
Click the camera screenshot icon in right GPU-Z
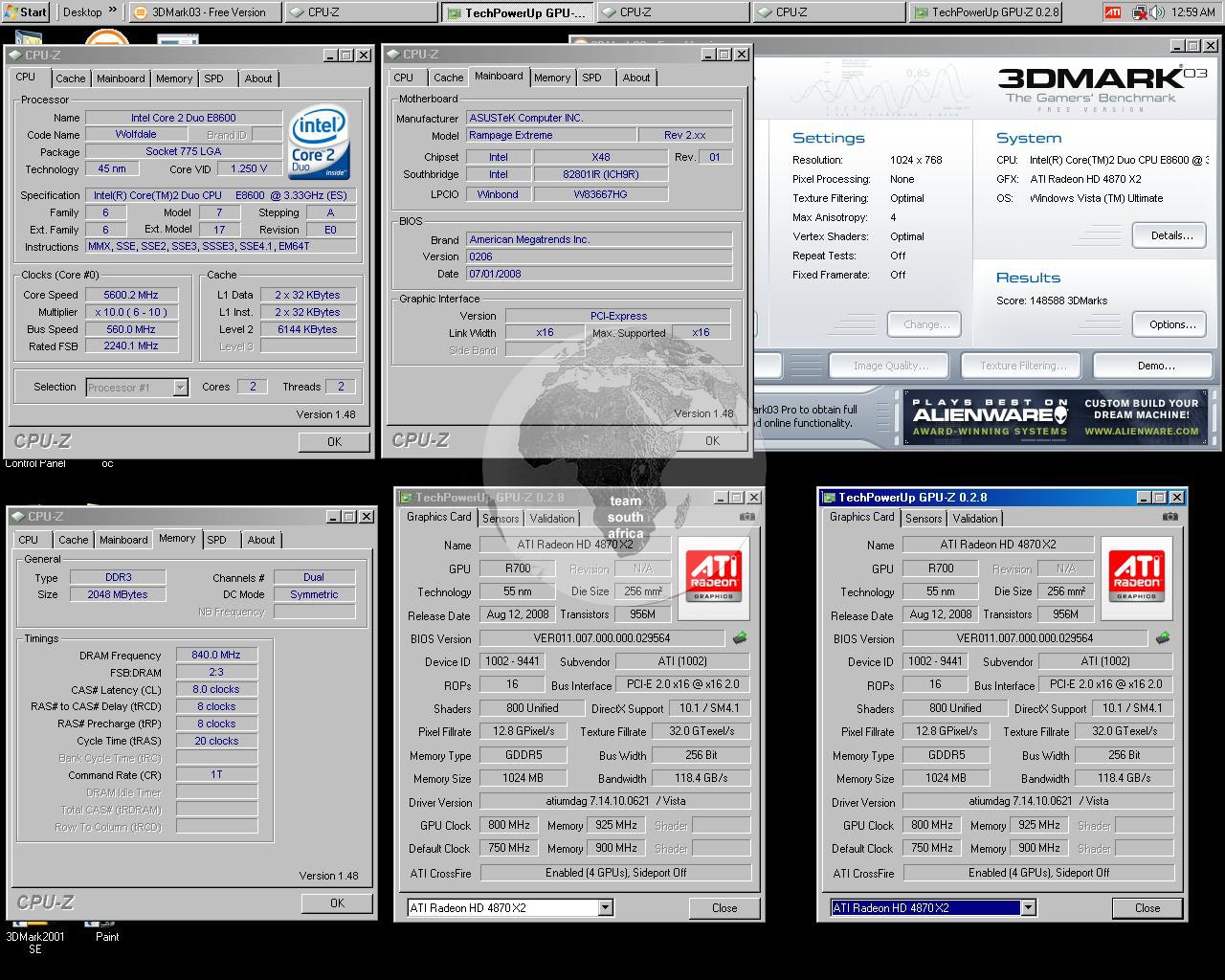click(x=1170, y=517)
